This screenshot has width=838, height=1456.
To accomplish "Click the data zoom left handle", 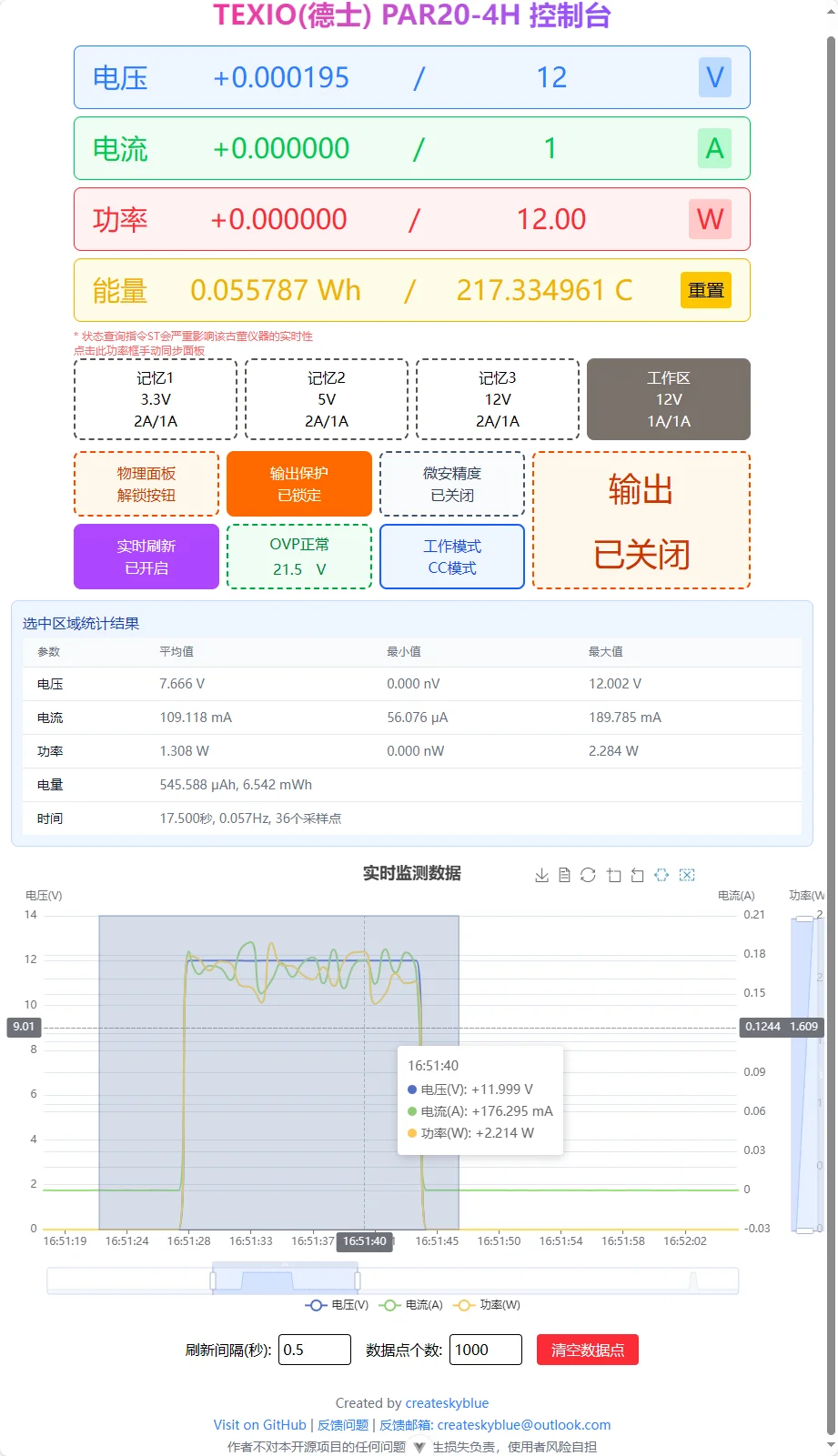I will 213,1280.
